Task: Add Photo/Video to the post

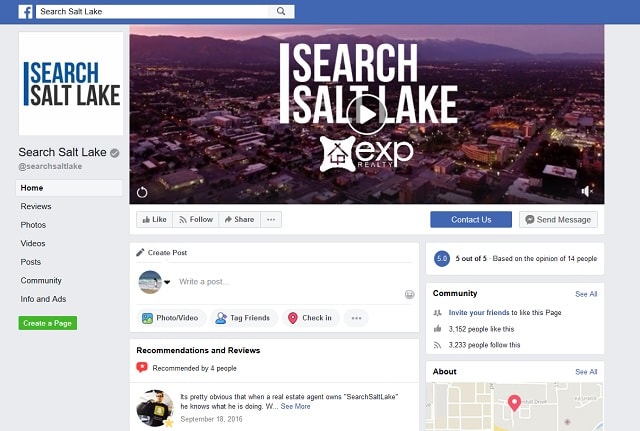Action: [x=171, y=318]
